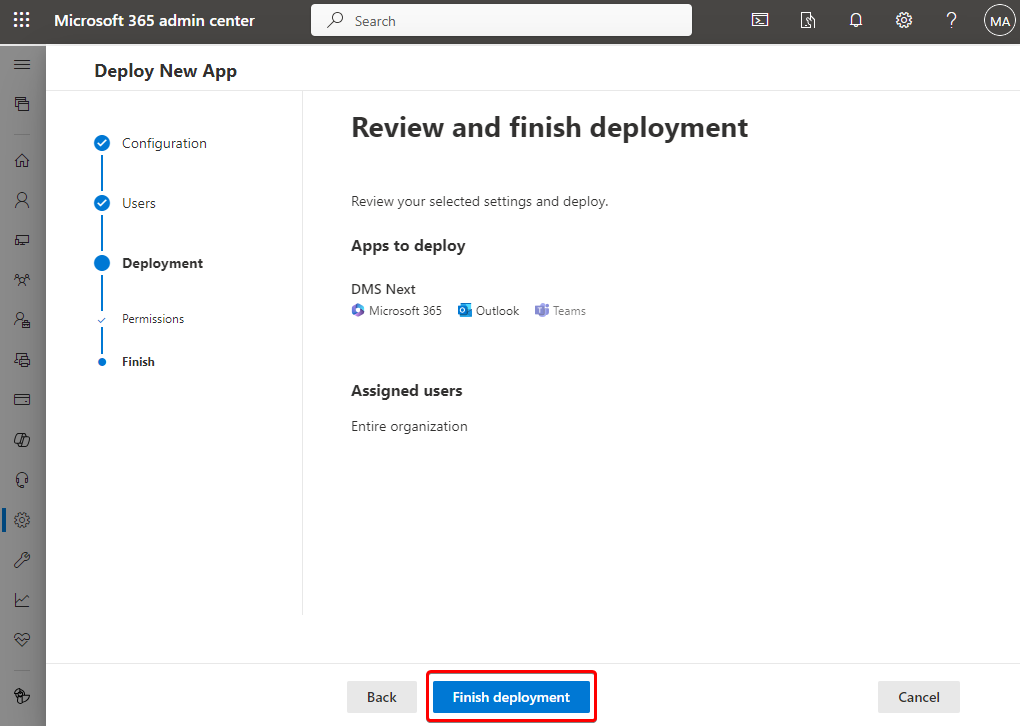Open the help question mark icon

[x=951, y=21]
